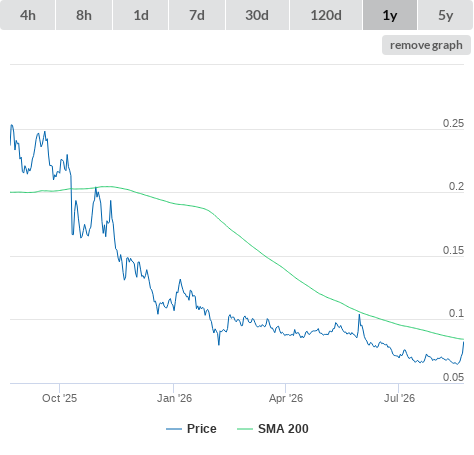
Task: Open the 120d time range view
Action: pos(326,15)
